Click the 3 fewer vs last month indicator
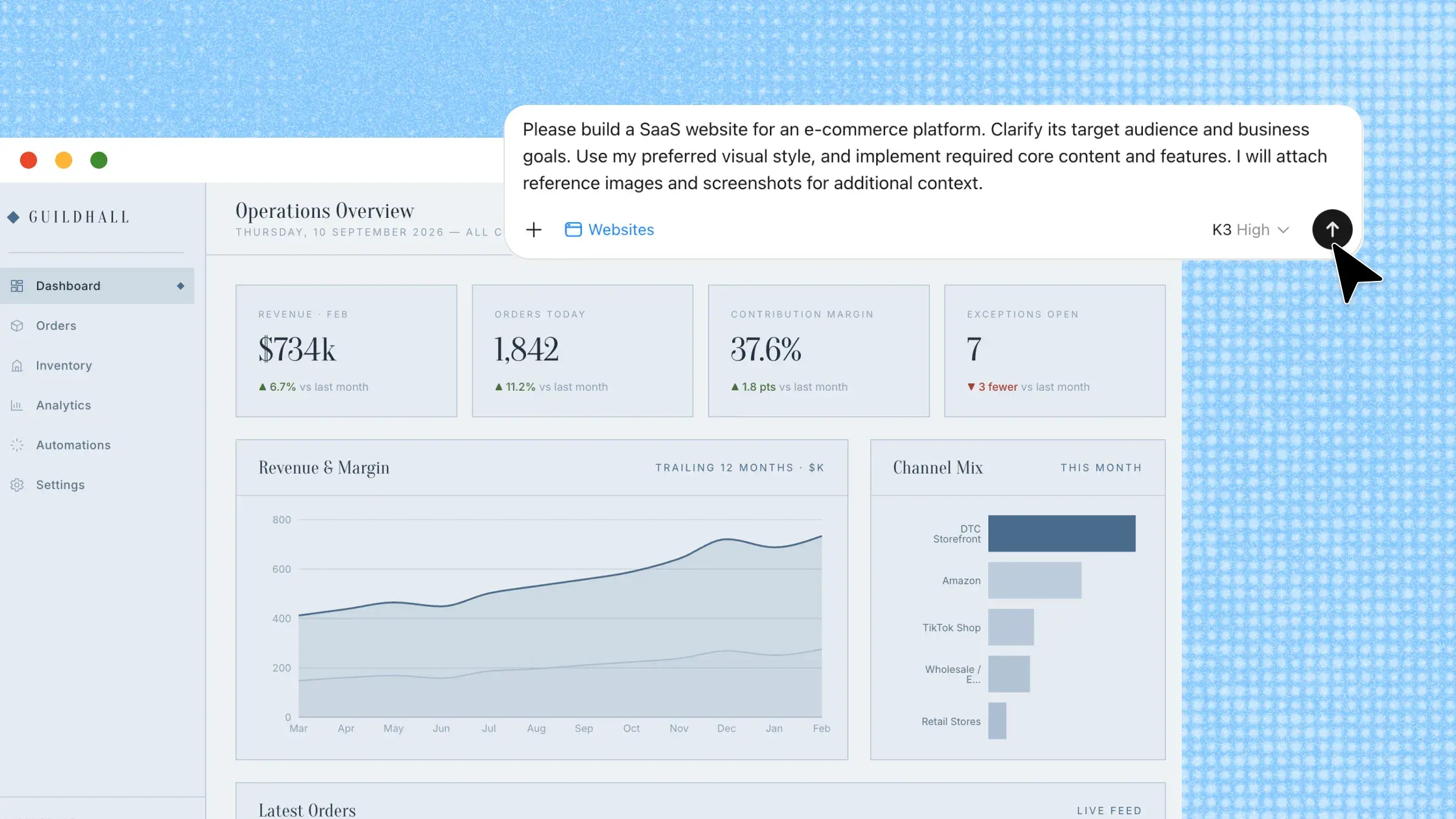Viewport: 1456px width, 819px height. pos(1028,387)
